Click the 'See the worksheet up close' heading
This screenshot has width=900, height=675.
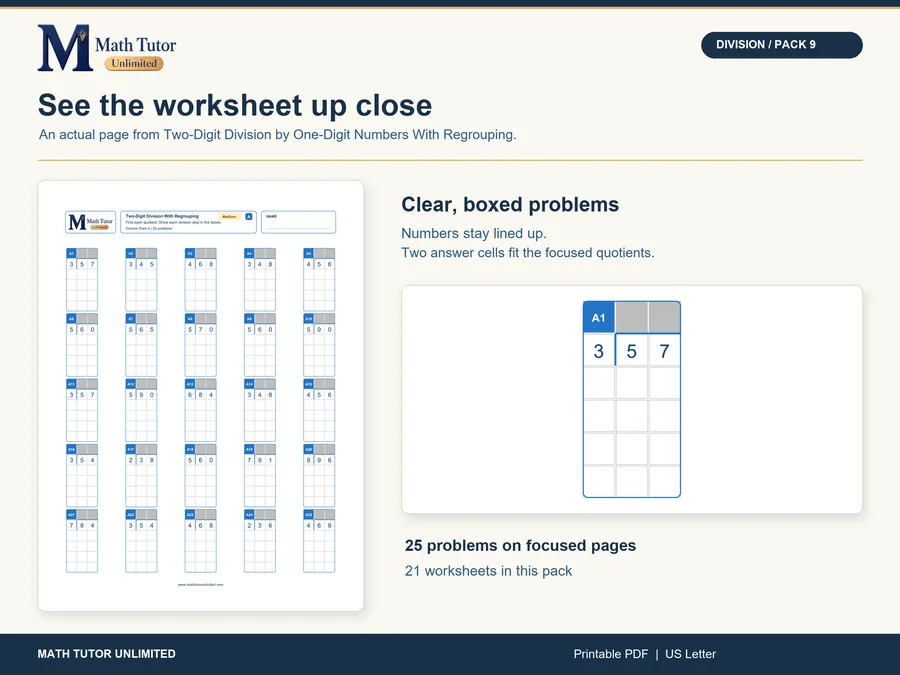click(235, 106)
